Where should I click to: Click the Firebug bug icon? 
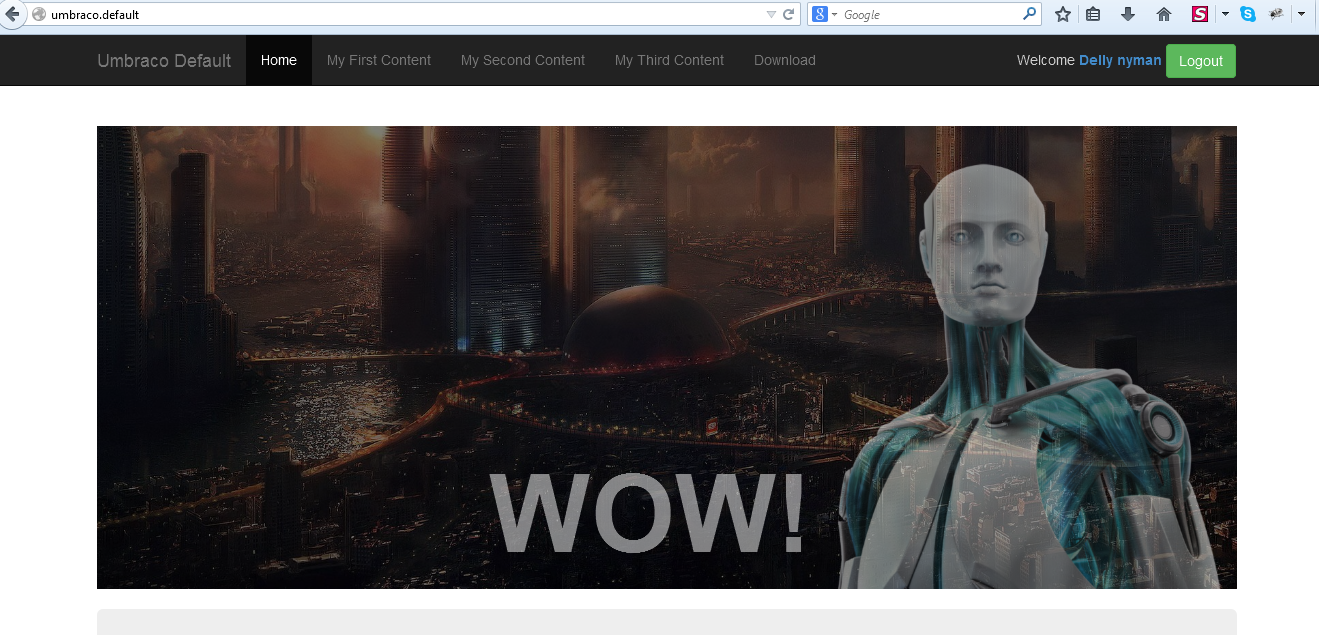tap(1277, 14)
